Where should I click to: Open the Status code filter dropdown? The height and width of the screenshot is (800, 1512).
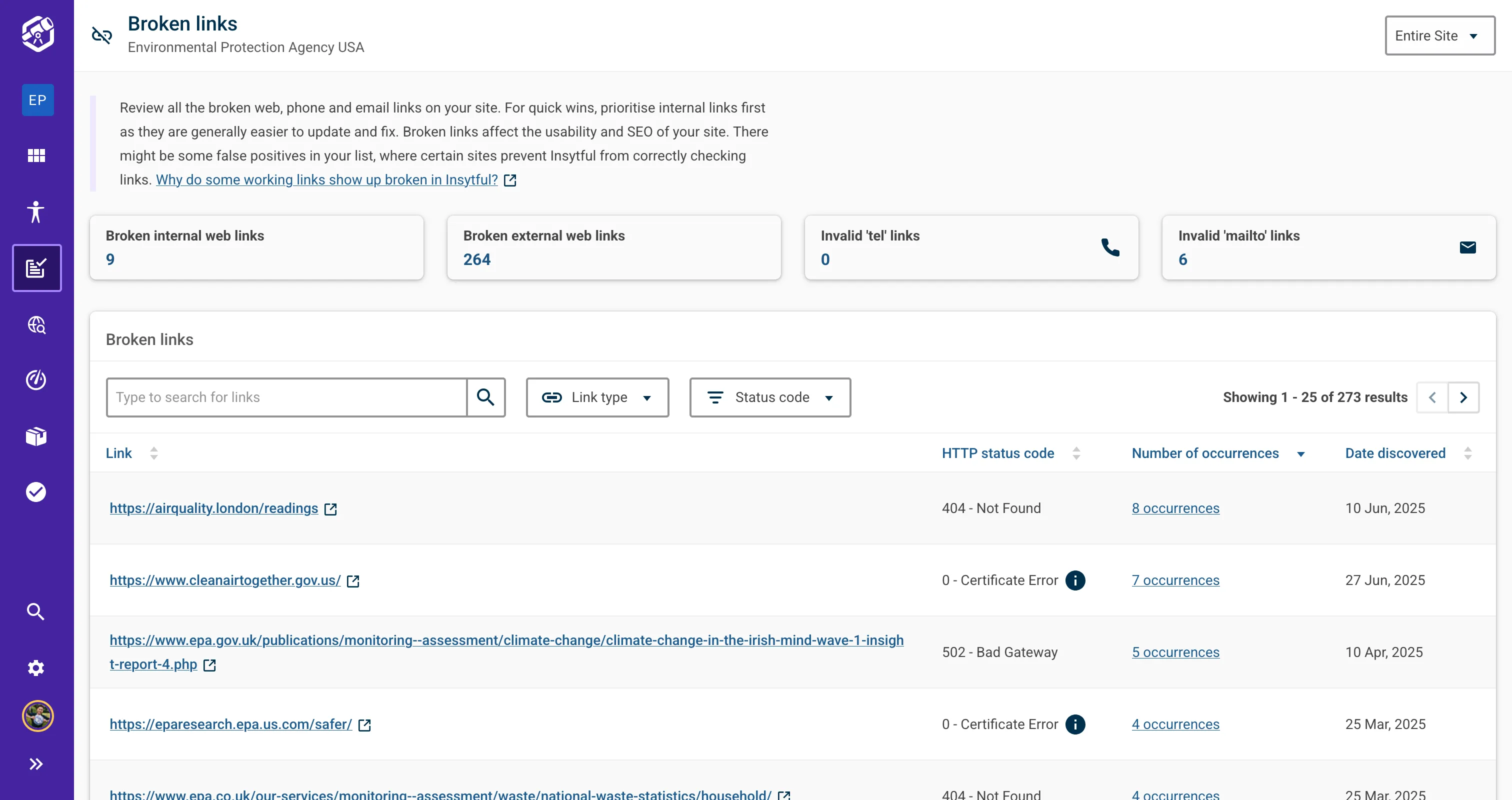770,397
